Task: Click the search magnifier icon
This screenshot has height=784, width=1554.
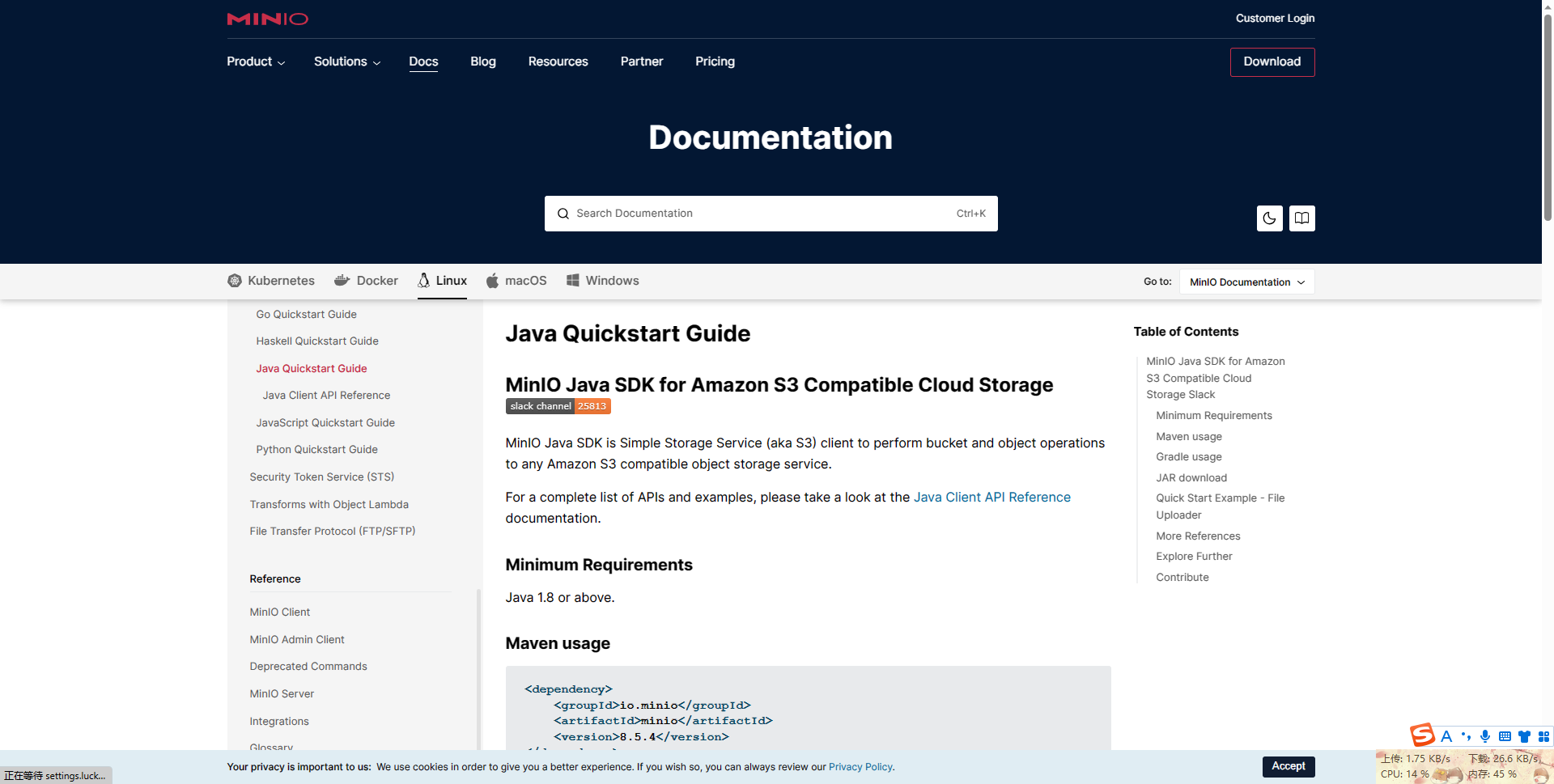Action: 563,214
